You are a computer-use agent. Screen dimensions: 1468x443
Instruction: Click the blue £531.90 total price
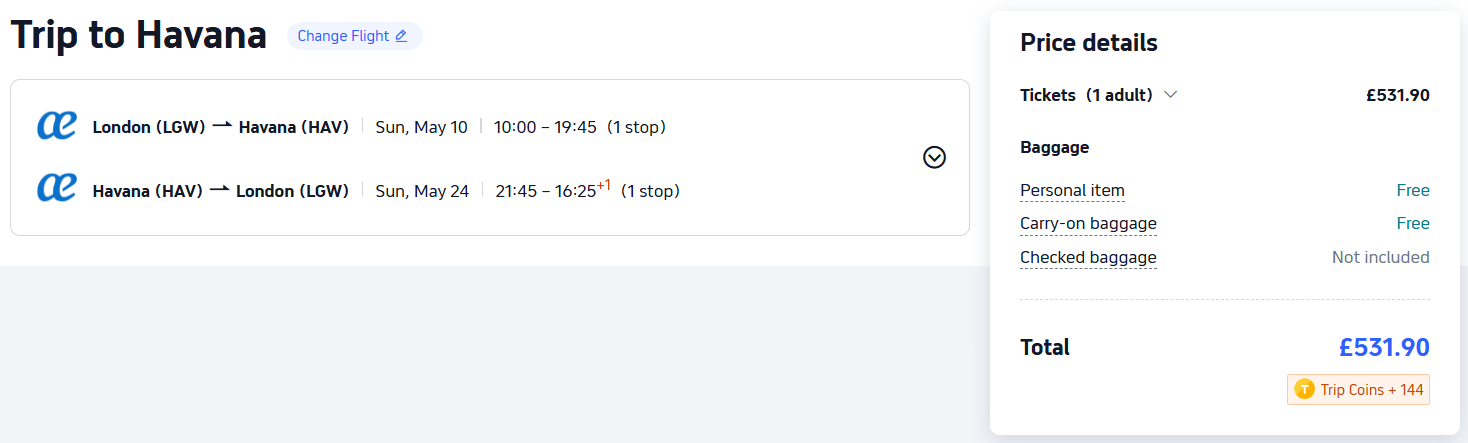point(1384,347)
